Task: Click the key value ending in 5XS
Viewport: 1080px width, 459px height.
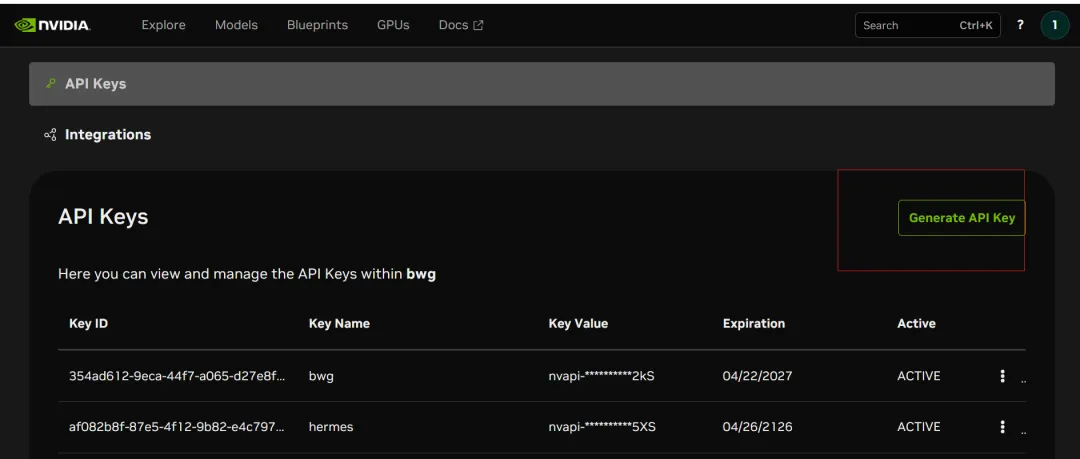Action: coord(602,427)
